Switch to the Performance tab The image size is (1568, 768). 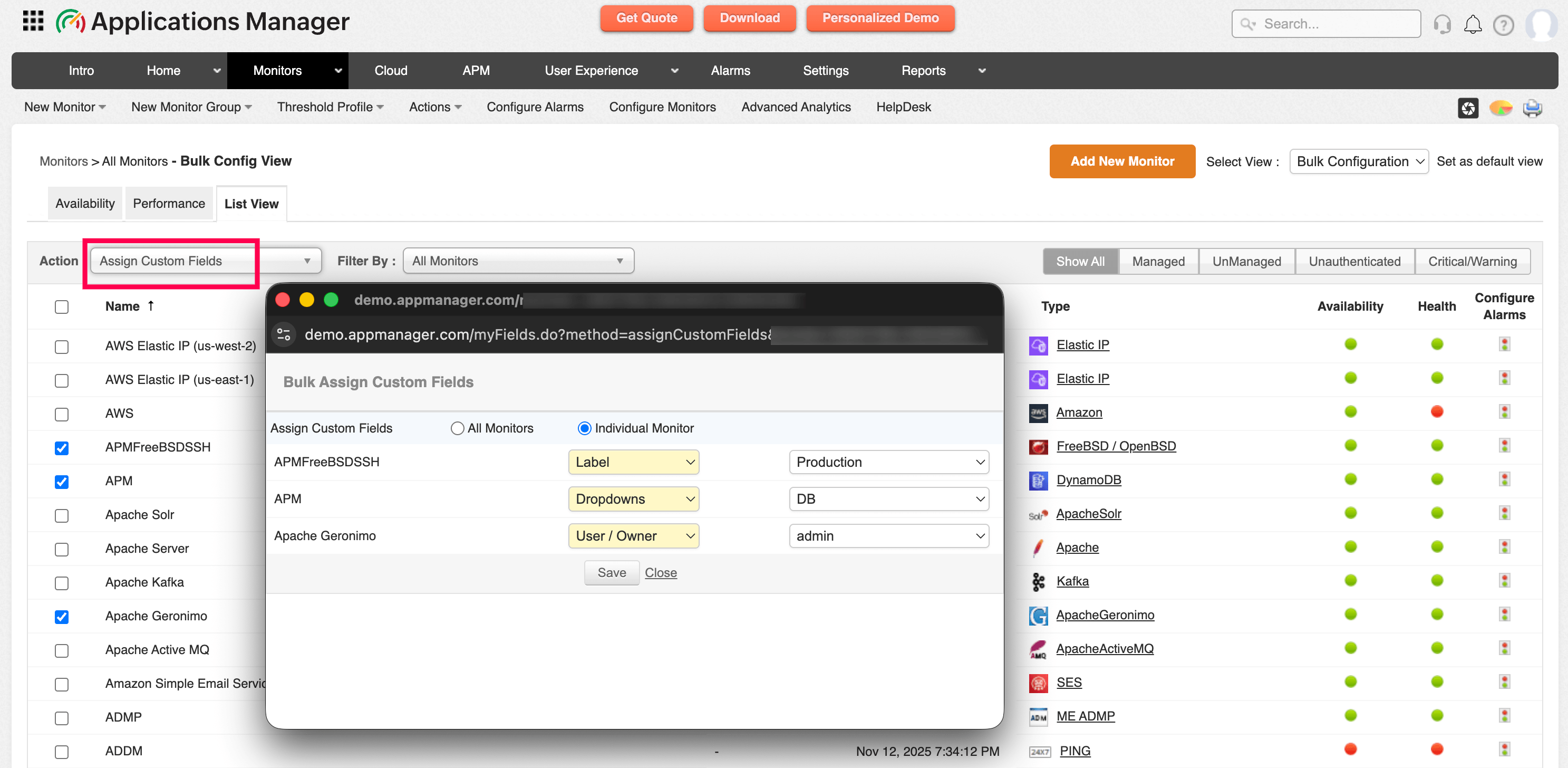pos(169,204)
